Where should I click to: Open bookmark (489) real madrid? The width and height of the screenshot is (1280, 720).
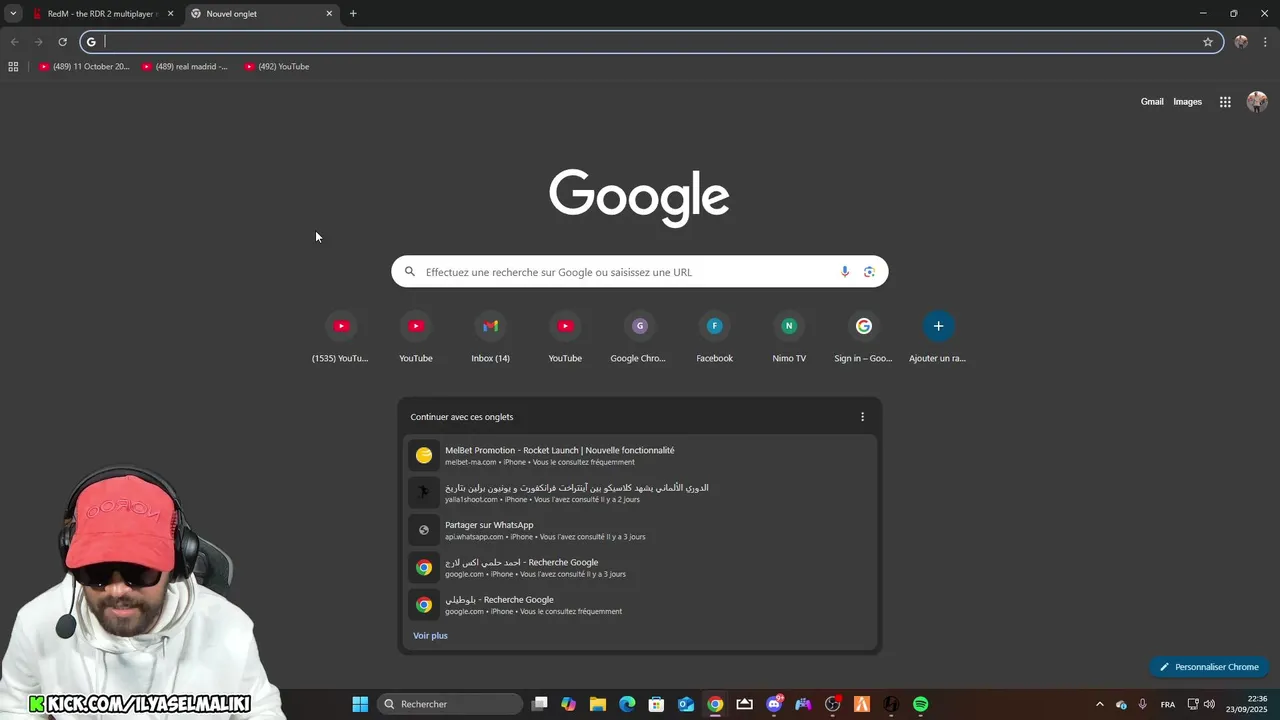point(185,67)
